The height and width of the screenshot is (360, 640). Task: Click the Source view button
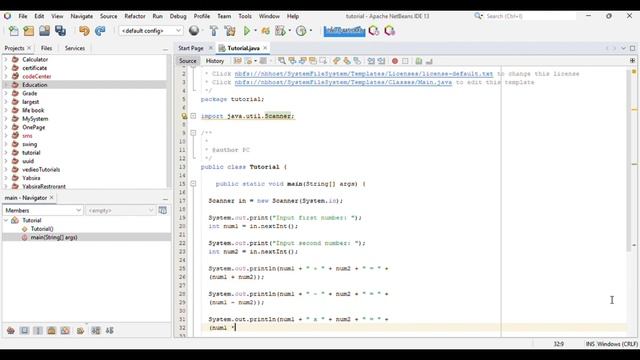click(x=188, y=61)
